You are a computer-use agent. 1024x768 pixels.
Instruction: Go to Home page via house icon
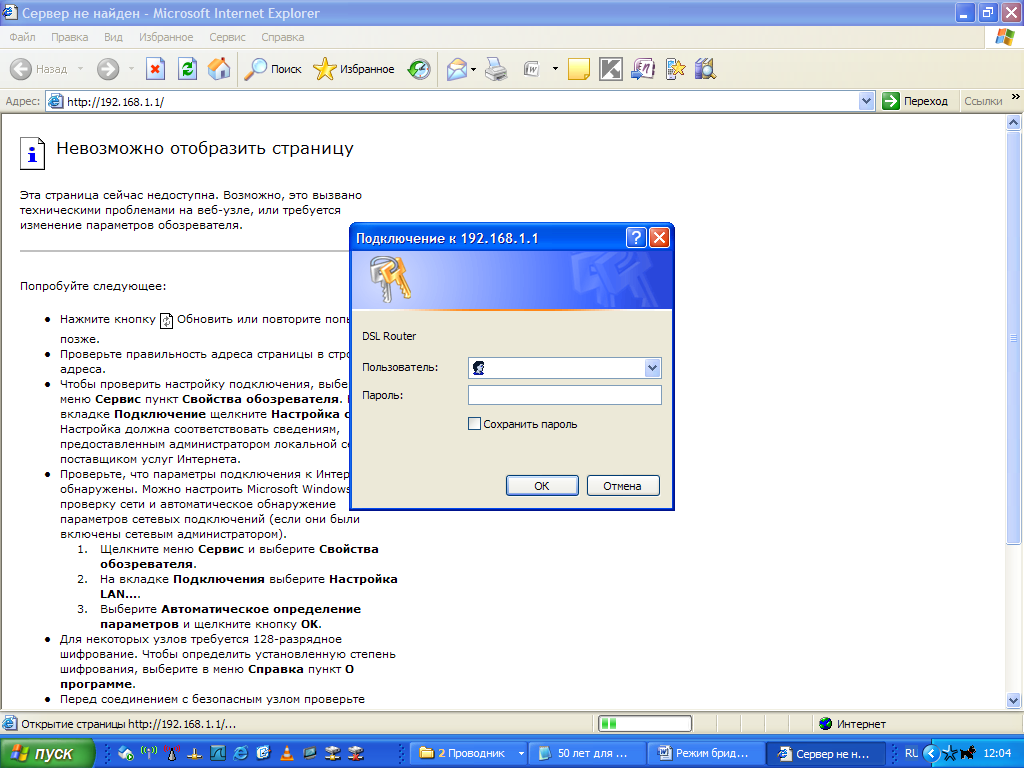pyautogui.click(x=219, y=69)
